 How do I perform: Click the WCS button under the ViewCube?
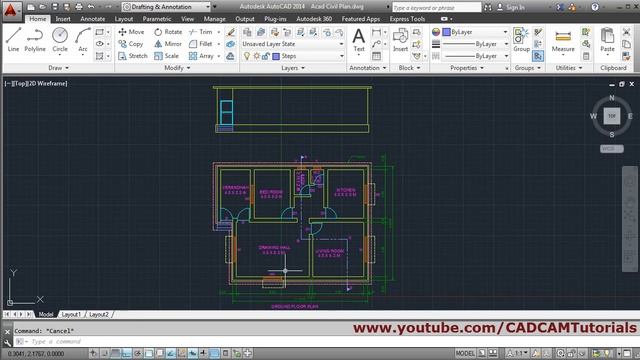click(611, 149)
